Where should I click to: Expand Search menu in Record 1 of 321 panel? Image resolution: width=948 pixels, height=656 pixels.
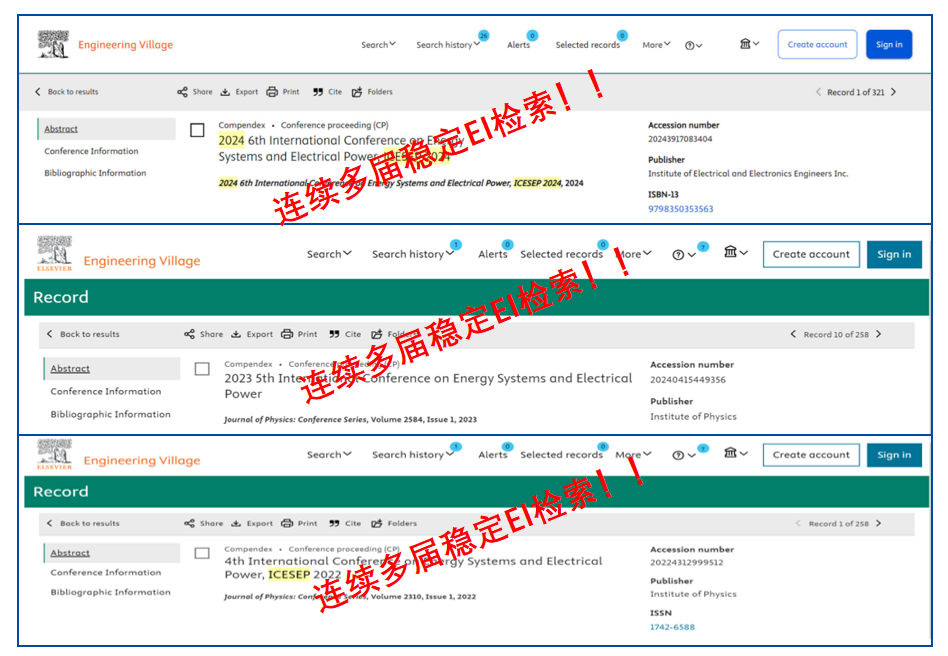tap(378, 45)
